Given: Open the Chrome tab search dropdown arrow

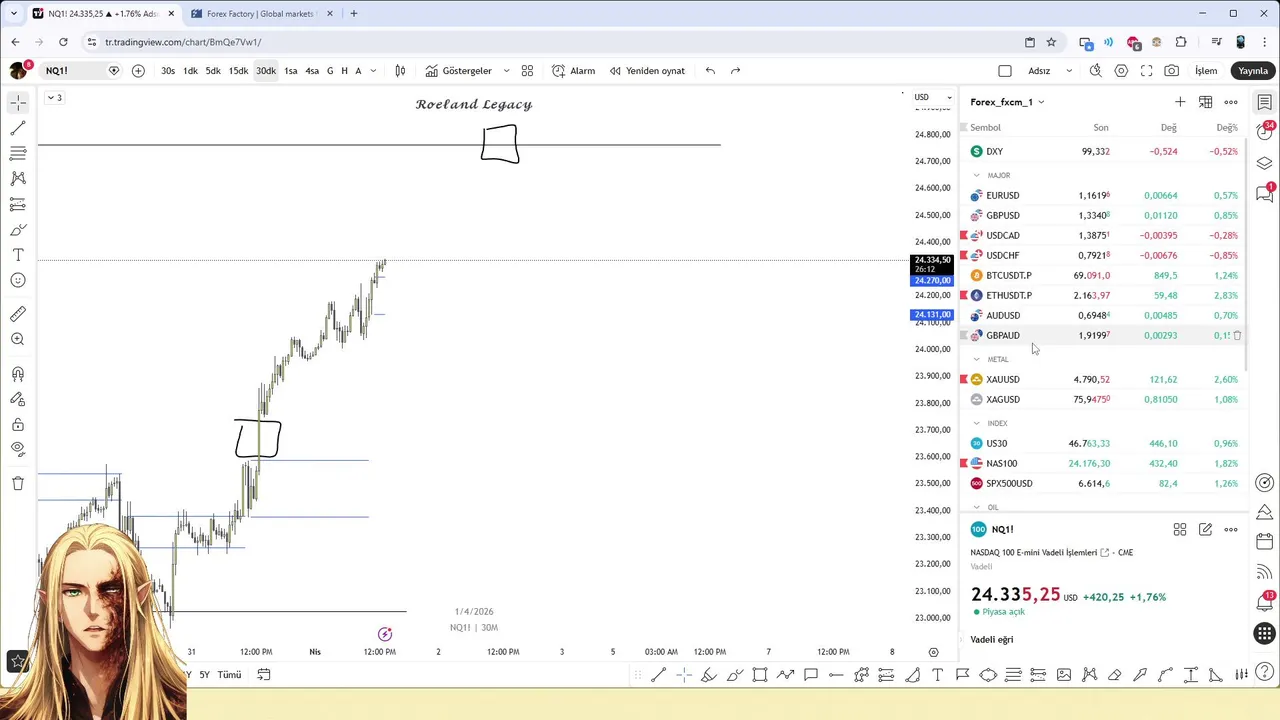Looking at the screenshot, I should tap(13, 14).
